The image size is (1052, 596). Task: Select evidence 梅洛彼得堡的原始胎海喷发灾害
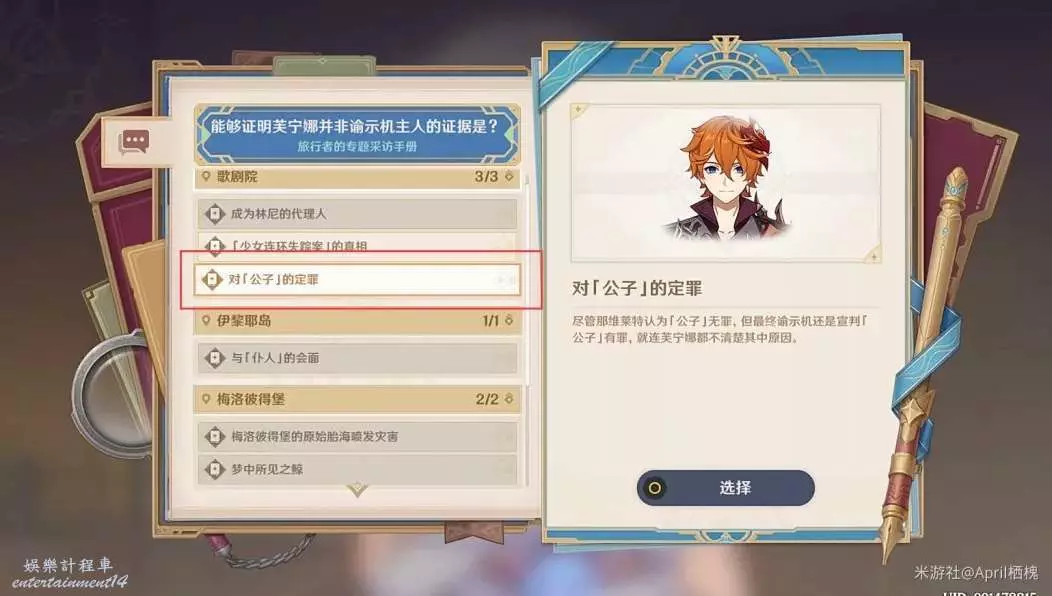(358, 437)
